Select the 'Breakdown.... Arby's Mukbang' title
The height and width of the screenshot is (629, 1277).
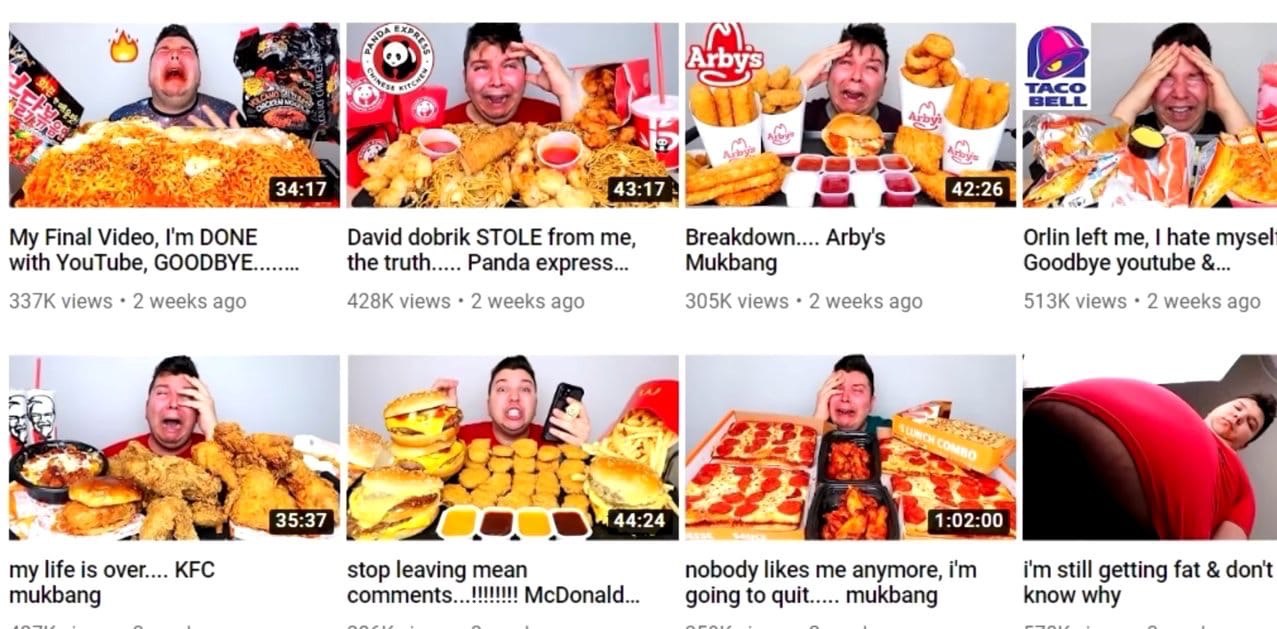point(785,250)
